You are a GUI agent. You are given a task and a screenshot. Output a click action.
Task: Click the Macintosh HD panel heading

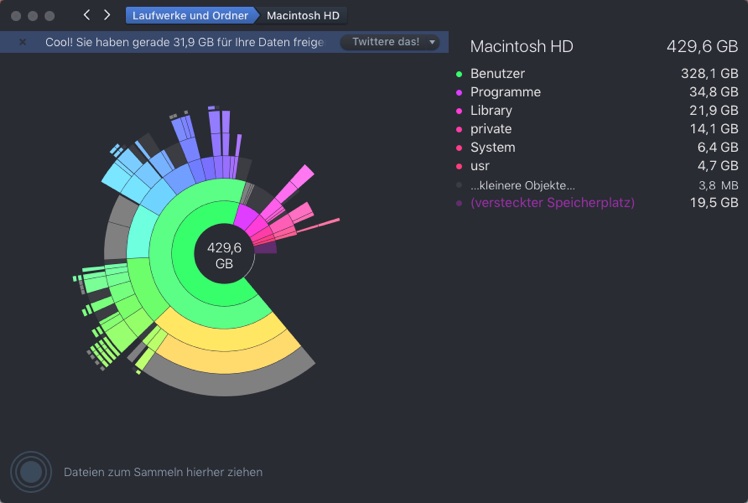(521, 46)
